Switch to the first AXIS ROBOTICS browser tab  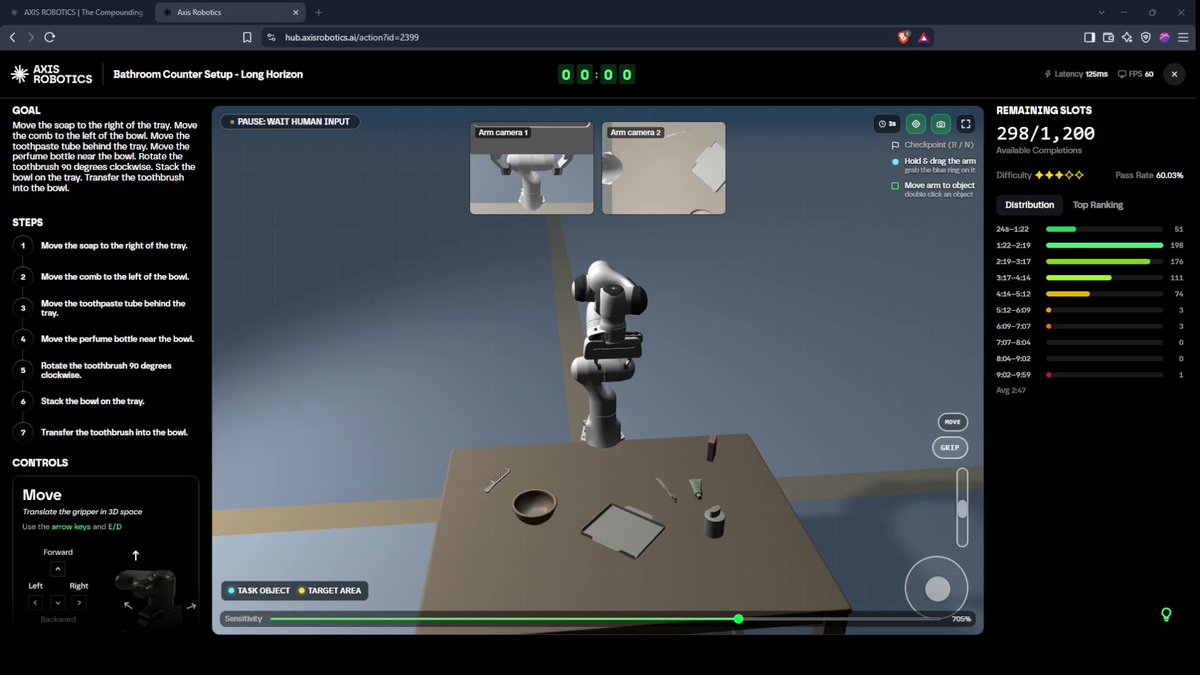[79, 12]
